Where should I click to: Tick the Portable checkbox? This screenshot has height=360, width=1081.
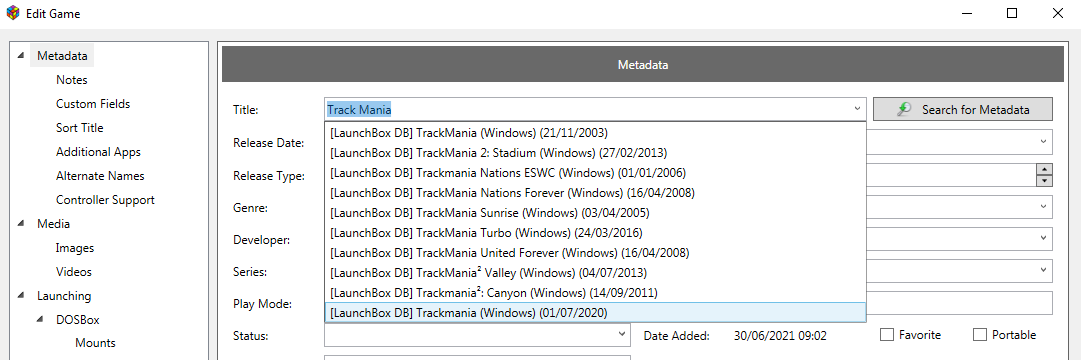[x=980, y=334]
